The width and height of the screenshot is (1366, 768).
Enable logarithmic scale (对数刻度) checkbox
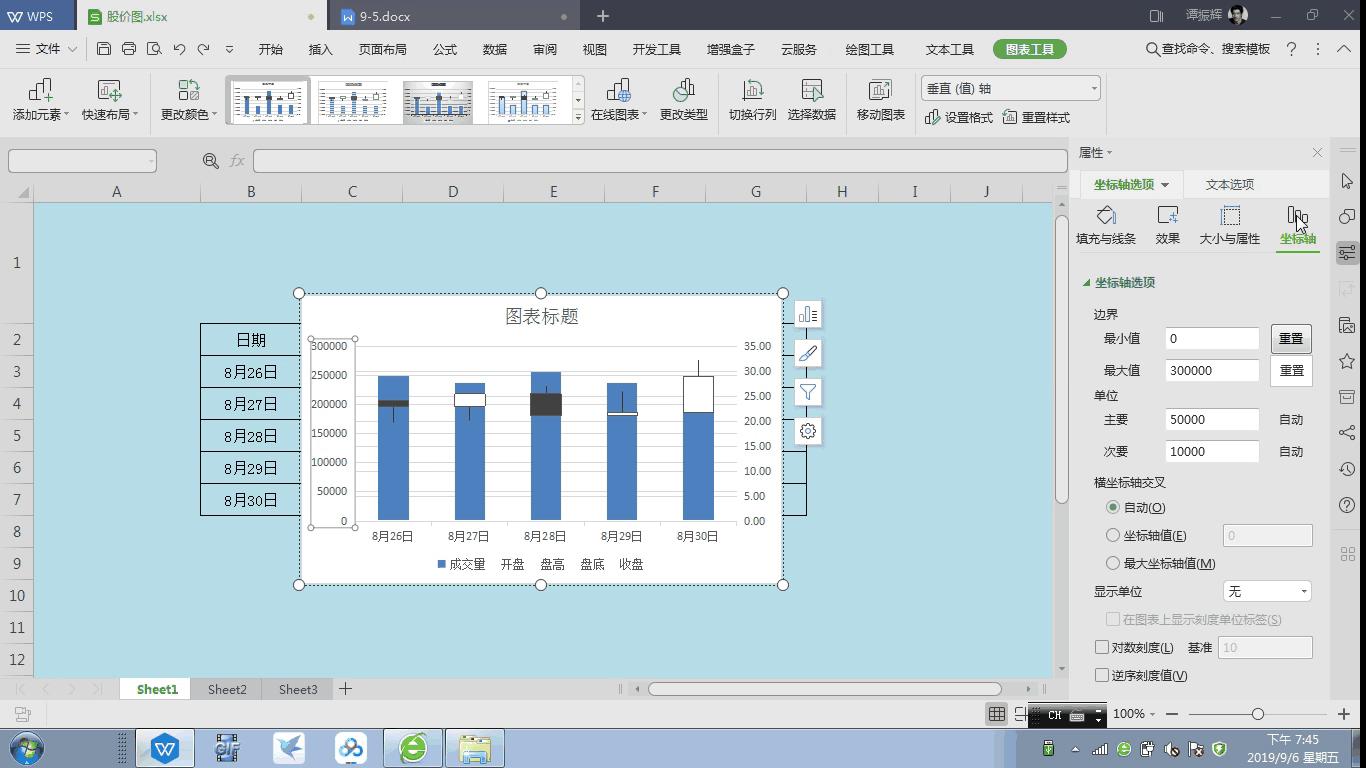(1102, 648)
